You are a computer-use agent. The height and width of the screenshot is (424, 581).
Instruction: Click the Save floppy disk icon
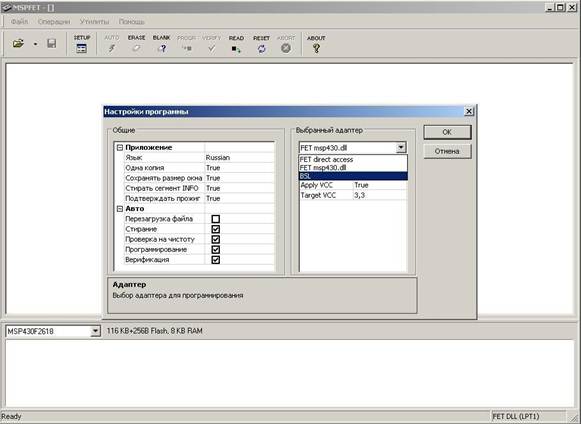tap(52, 44)
